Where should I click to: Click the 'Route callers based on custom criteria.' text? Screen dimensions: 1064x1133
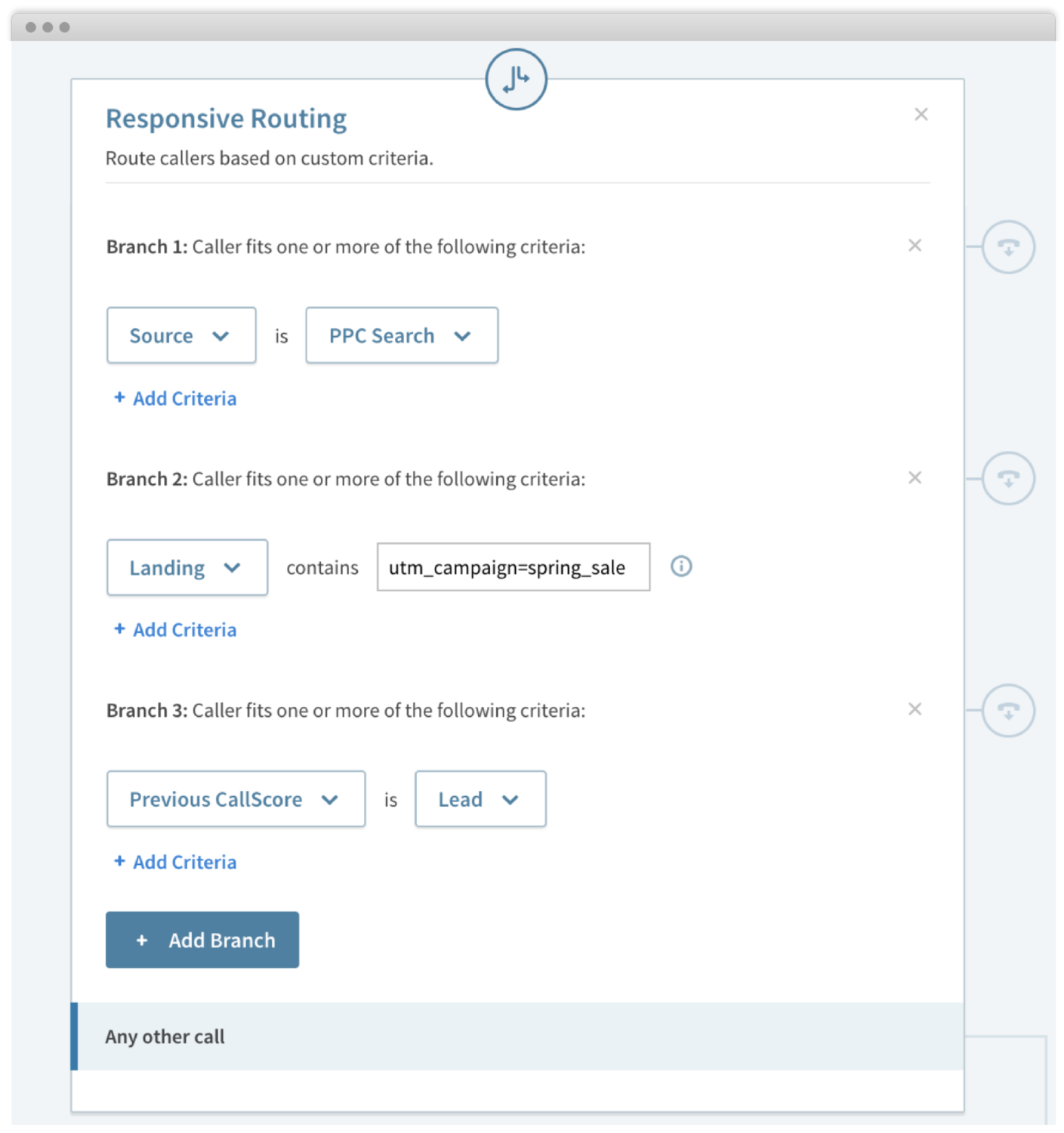[270, 158]
